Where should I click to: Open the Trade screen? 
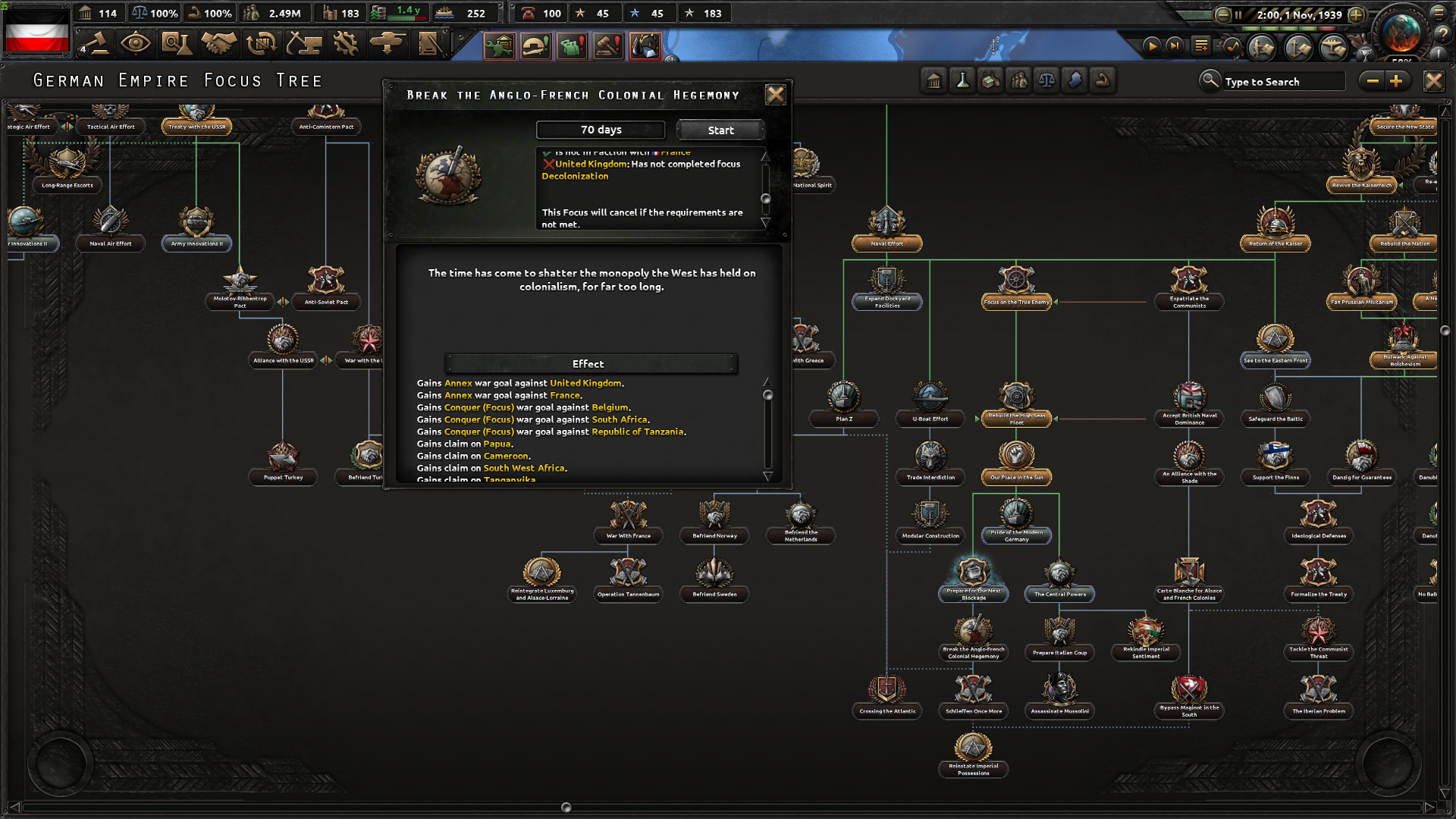(x=262, y=43)
